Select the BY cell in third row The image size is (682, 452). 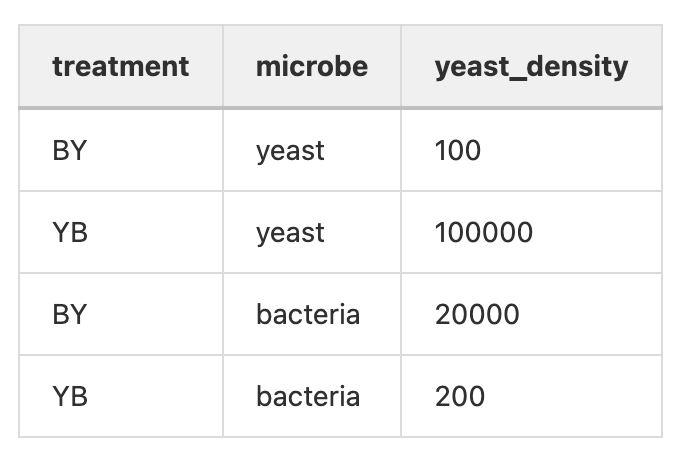(121, 314)
